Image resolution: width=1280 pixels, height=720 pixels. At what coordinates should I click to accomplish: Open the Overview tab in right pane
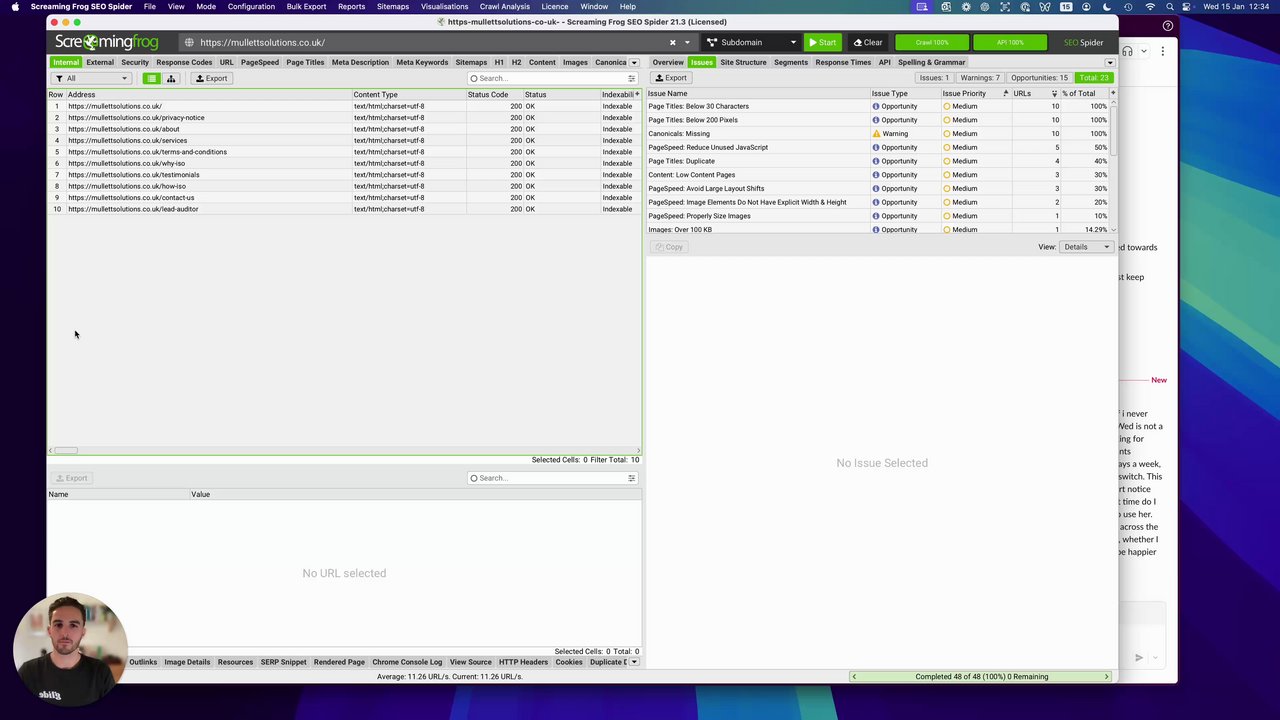pos(668,62)
